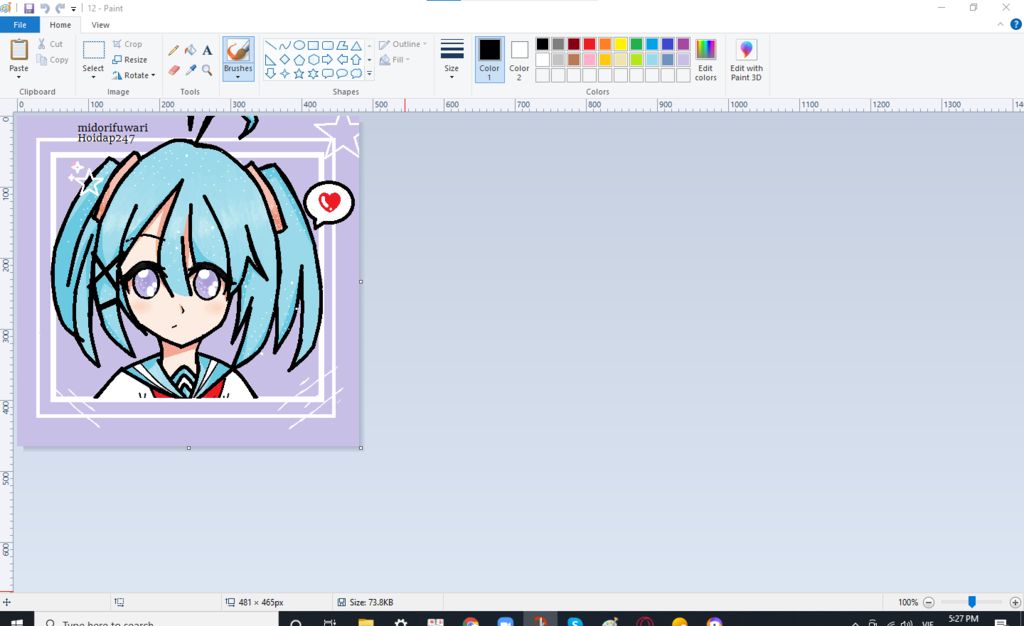1024x626 pixels.
Task: Pick the rose pink color swatch
Action: 589,59
